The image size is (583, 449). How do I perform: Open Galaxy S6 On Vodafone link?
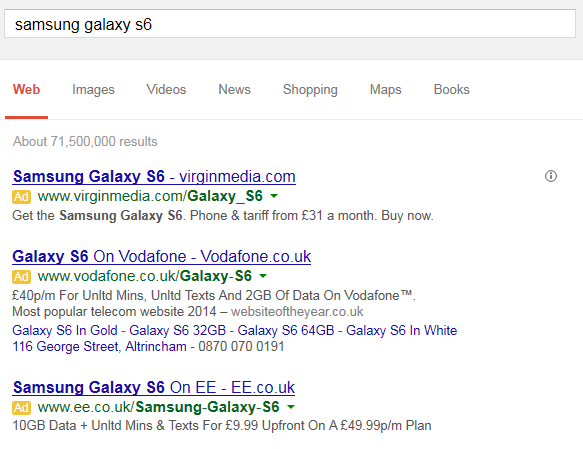(162, 256)
